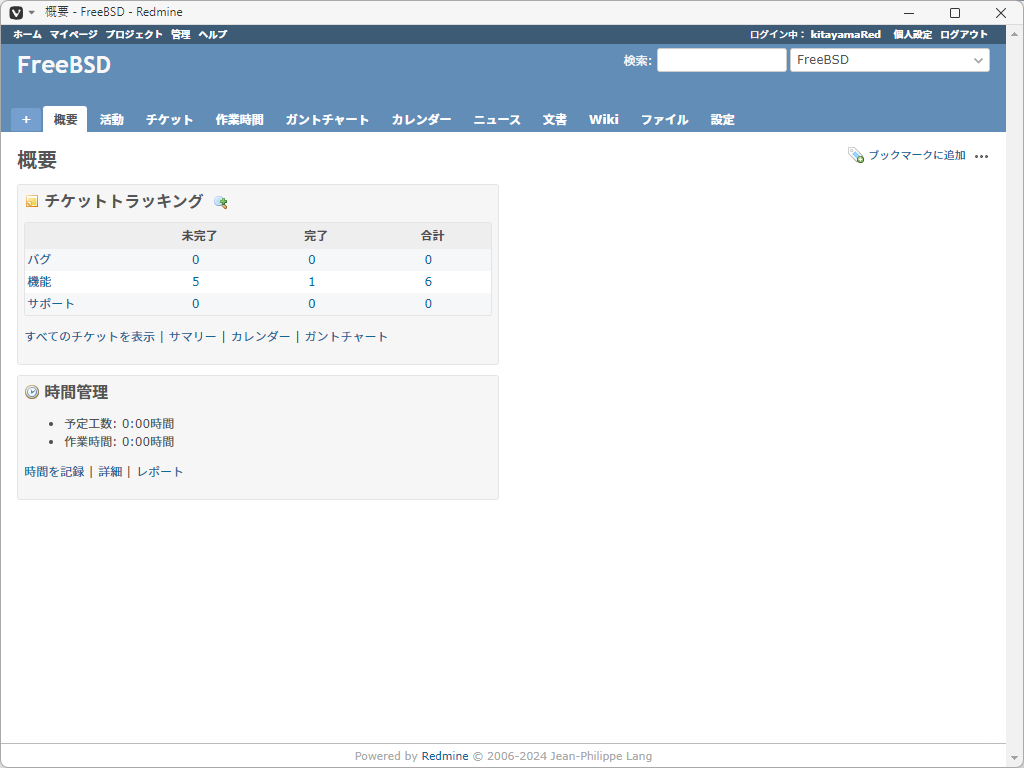Open the 設定 tab
This screenshot has width=1024, height=768.
[x=722, y=120]
